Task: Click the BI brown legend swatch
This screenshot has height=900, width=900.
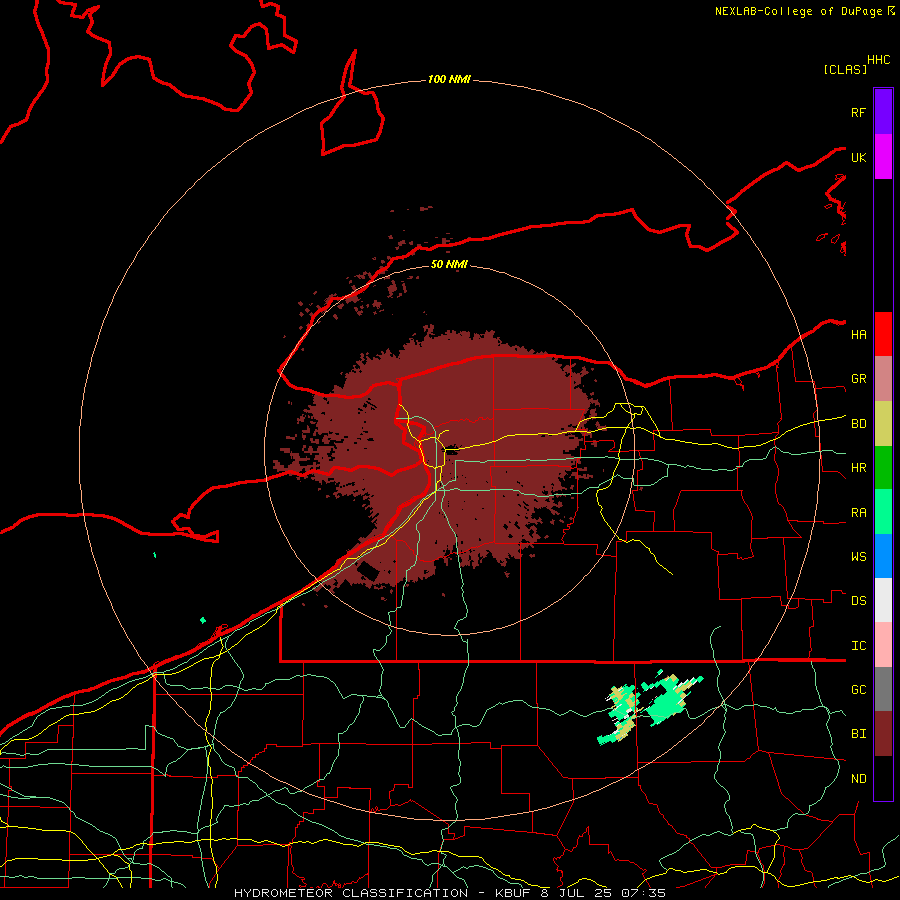Action: [x=883, y=734]
